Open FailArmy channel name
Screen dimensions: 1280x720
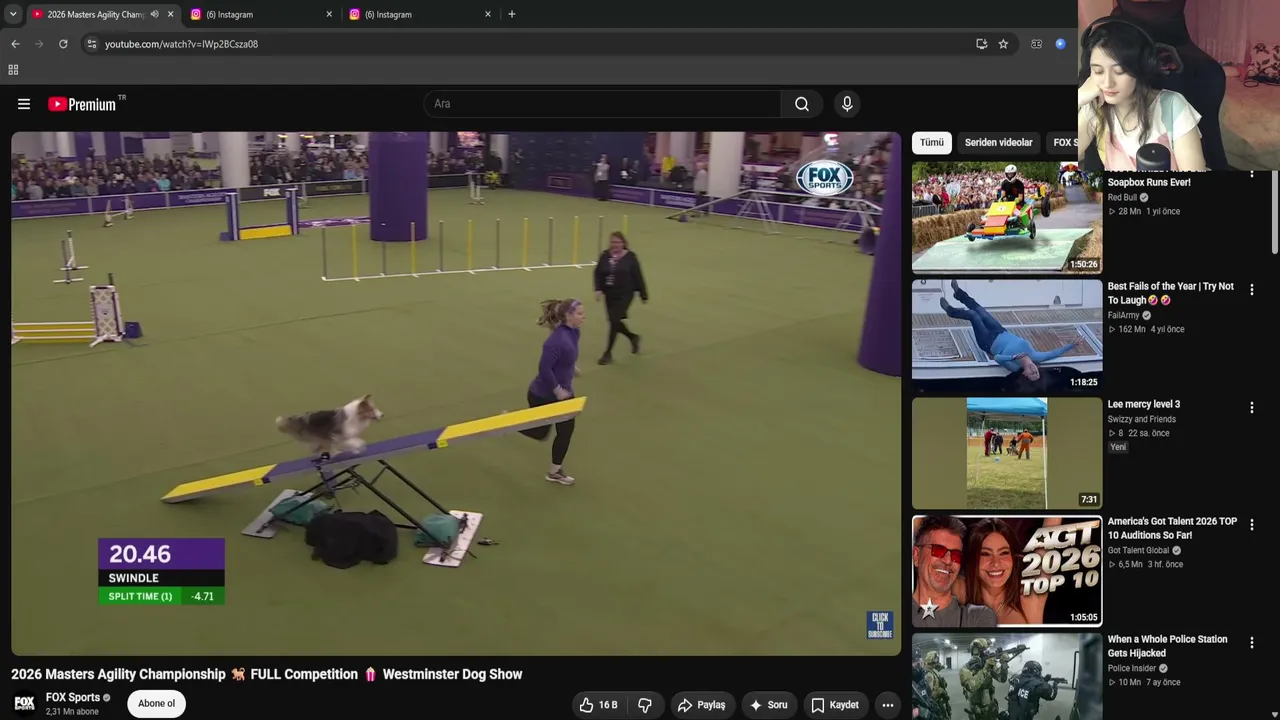click(x=1124, y=315)
